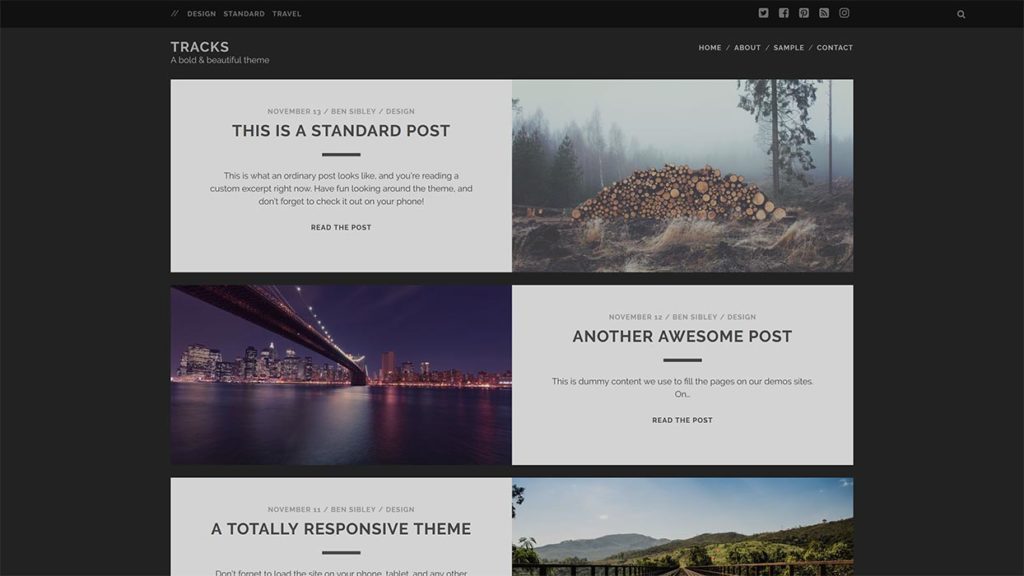Click the Facebook icon in top bar
Image resolution: width=1024 pixels, height=576 pixels.
[x=783, y=13]
